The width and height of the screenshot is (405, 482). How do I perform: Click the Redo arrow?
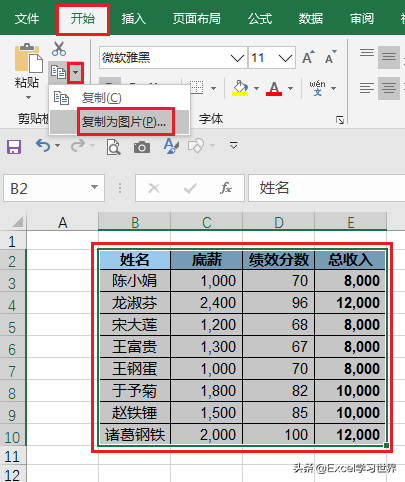click(x=78, y=146)
